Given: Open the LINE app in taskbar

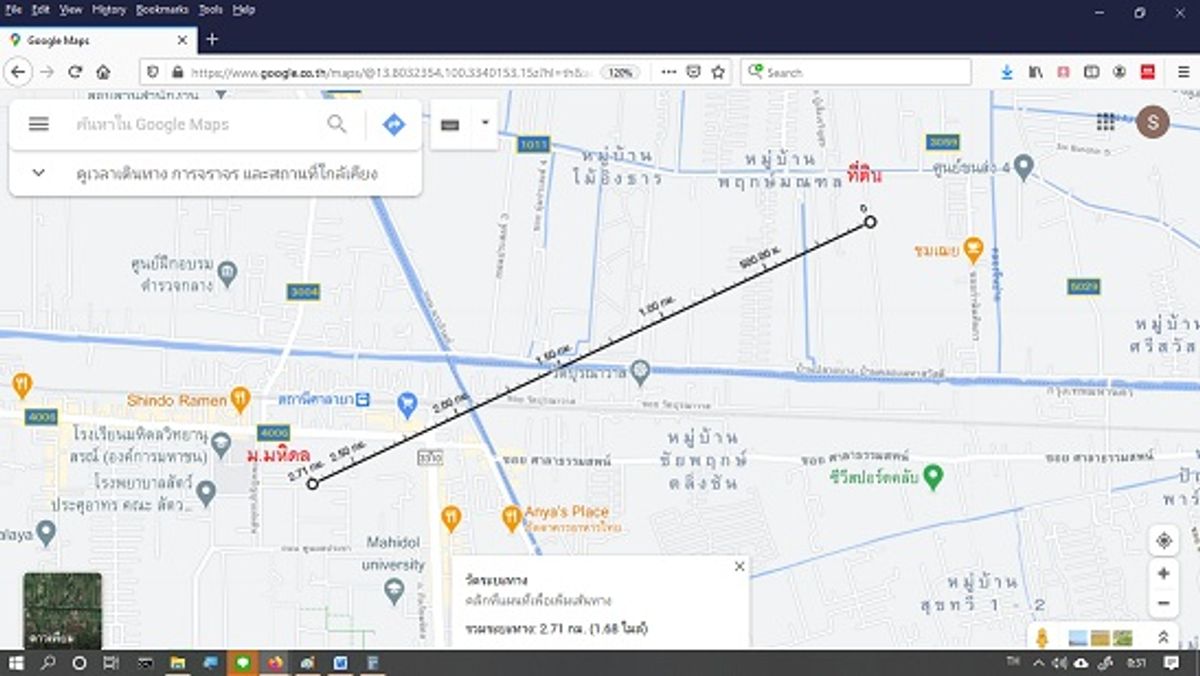Looking at the screenshot, I should click(242, 662).
